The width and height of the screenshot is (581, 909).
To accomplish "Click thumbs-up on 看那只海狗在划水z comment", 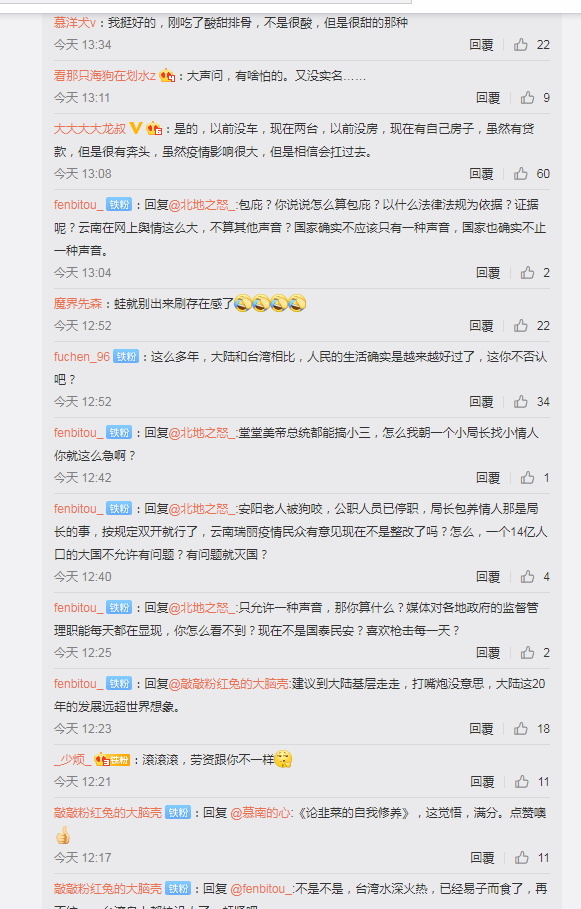I will (x=527, y=97).
